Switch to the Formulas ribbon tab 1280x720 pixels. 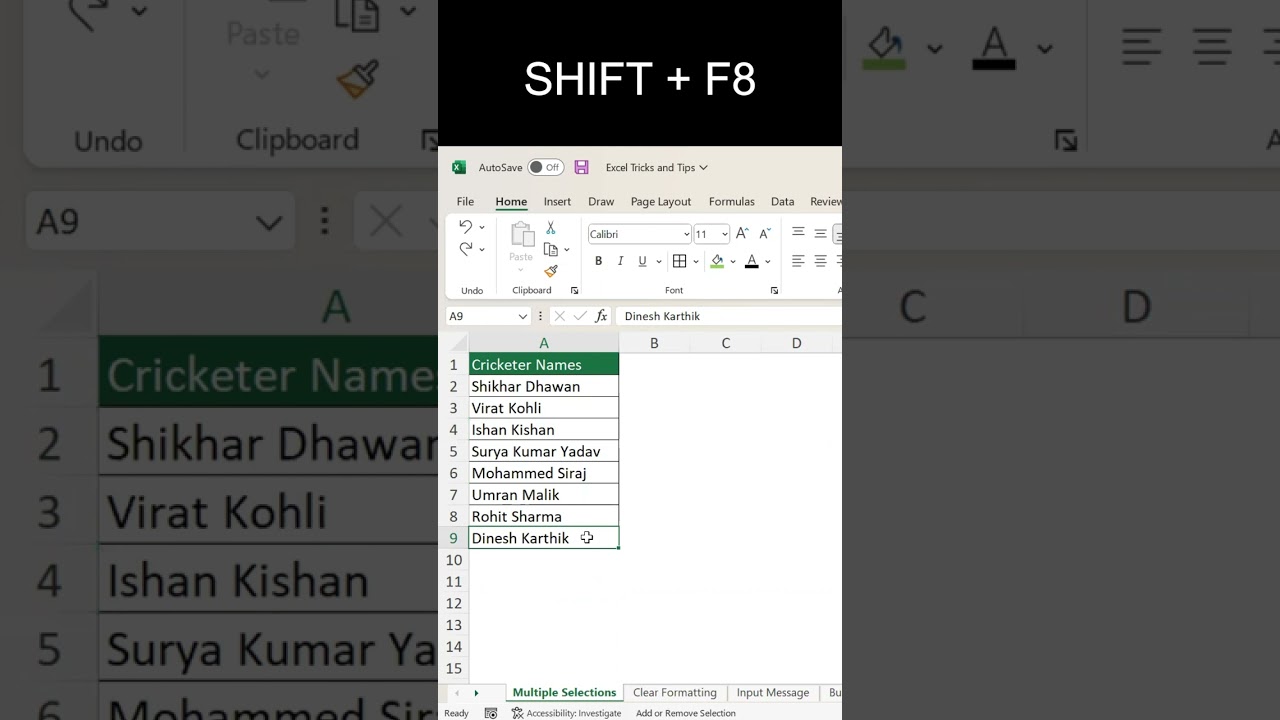(x=732, y=202)
